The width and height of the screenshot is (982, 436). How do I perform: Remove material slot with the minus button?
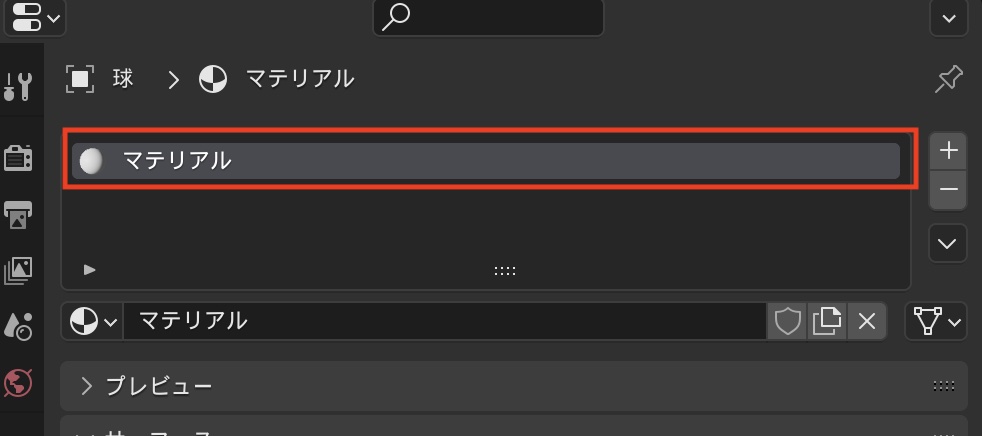pos(948,189)
